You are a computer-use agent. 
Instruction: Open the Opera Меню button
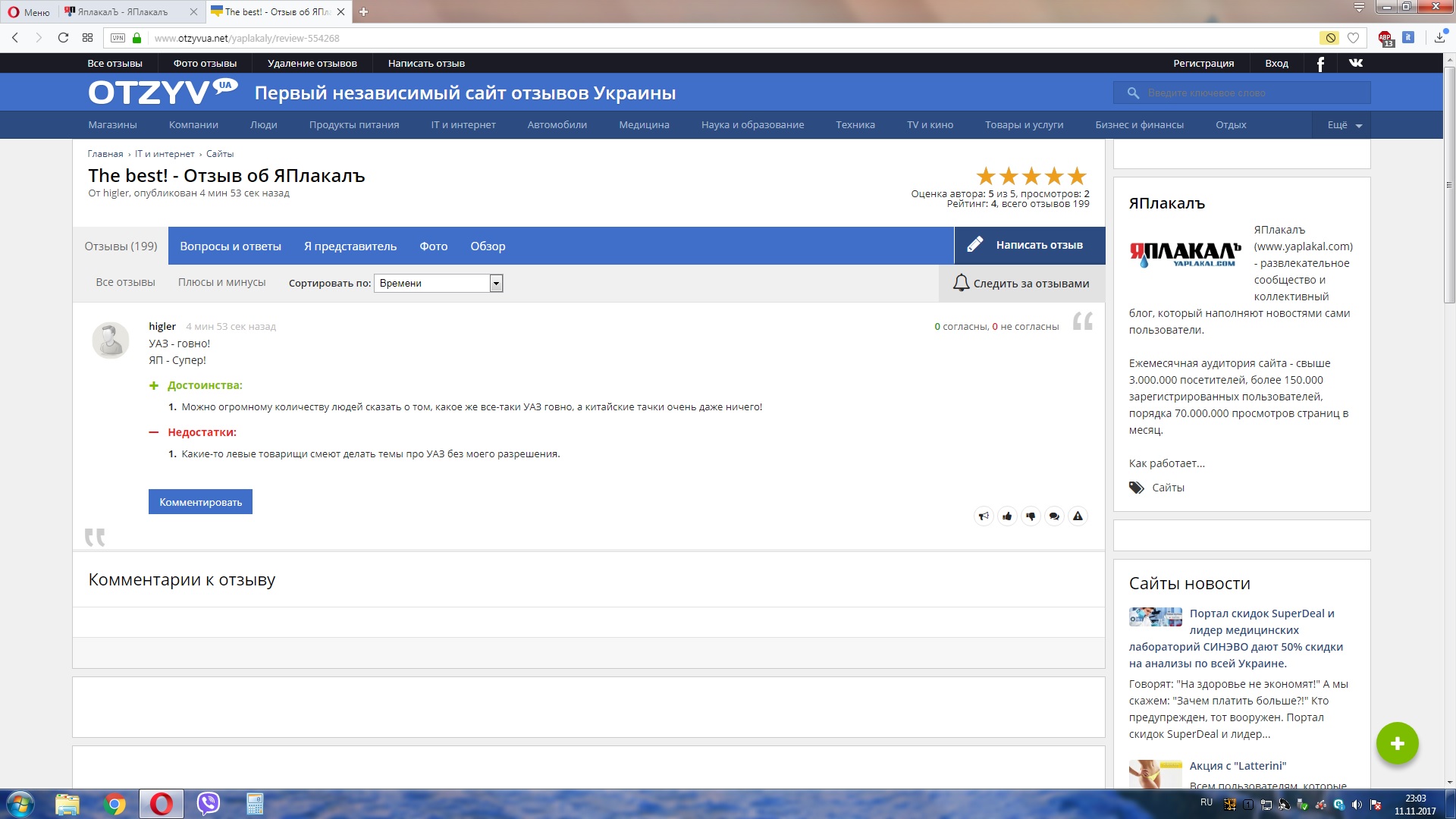coord(29,11)
